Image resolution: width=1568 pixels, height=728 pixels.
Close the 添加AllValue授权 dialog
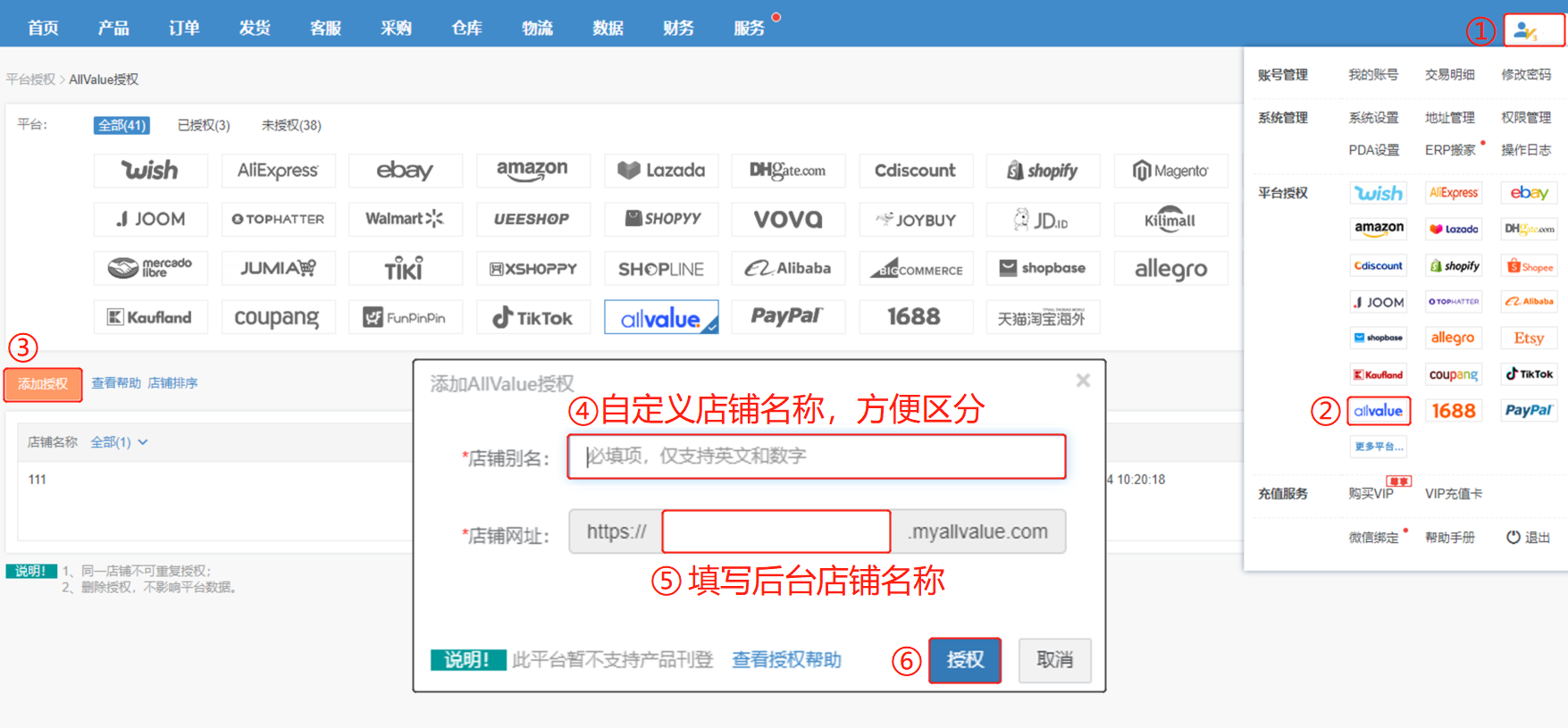tap(1083, 381)
